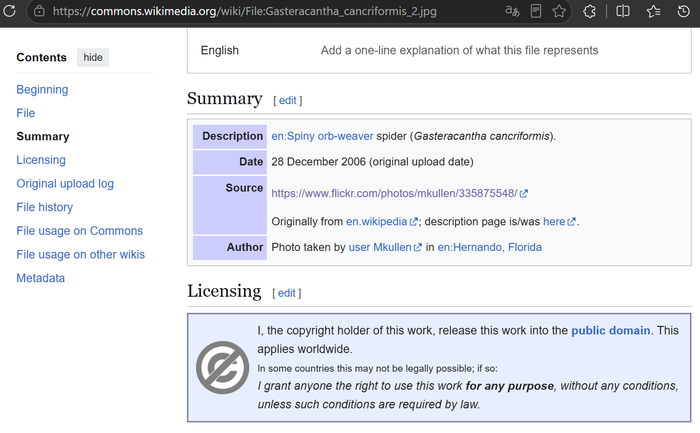Open the flickr source photo URL
Screen dimensions: 700x433
tap(395, 193)
